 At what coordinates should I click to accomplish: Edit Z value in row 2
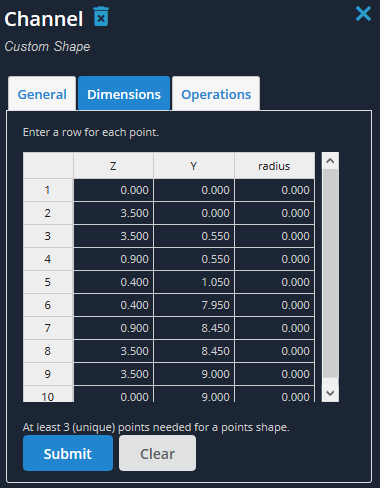click(x=114, y=213)
